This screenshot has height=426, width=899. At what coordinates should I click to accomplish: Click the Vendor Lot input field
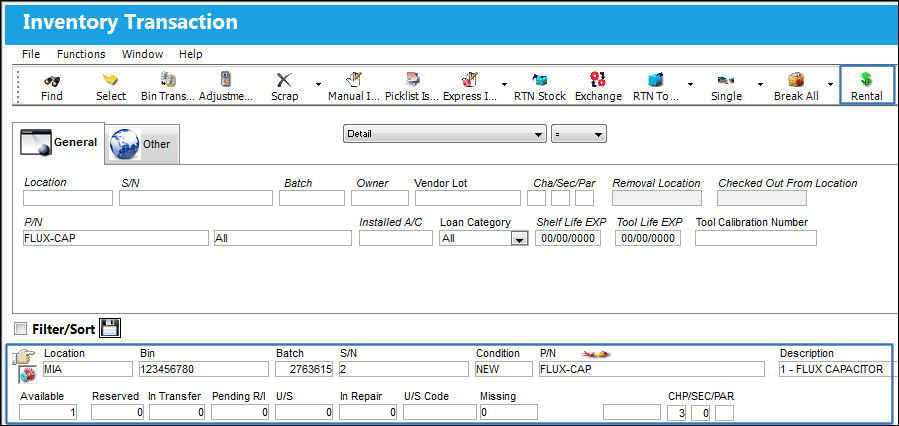tap(468, 198)
